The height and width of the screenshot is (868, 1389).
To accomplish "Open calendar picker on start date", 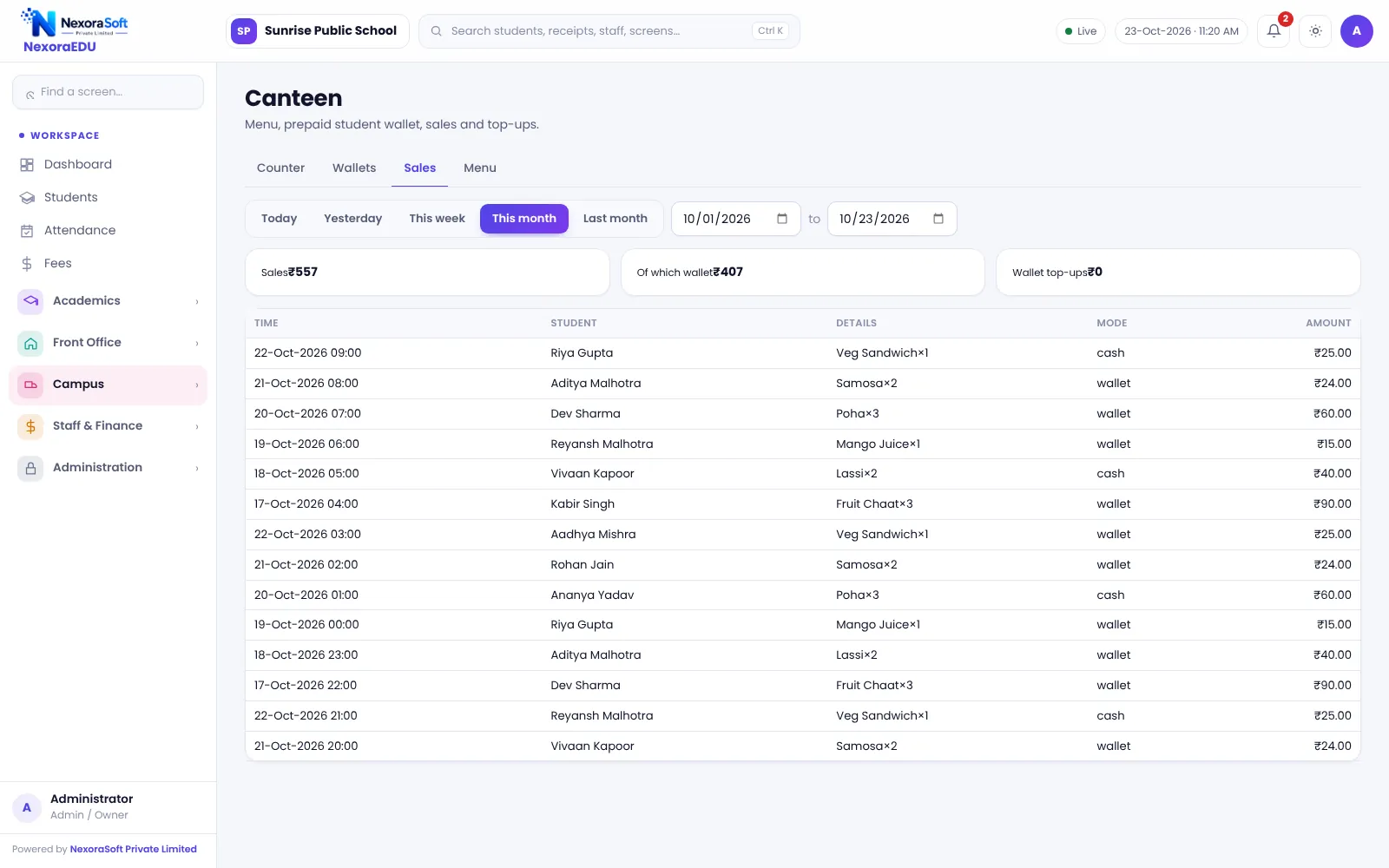I will 782,219.
